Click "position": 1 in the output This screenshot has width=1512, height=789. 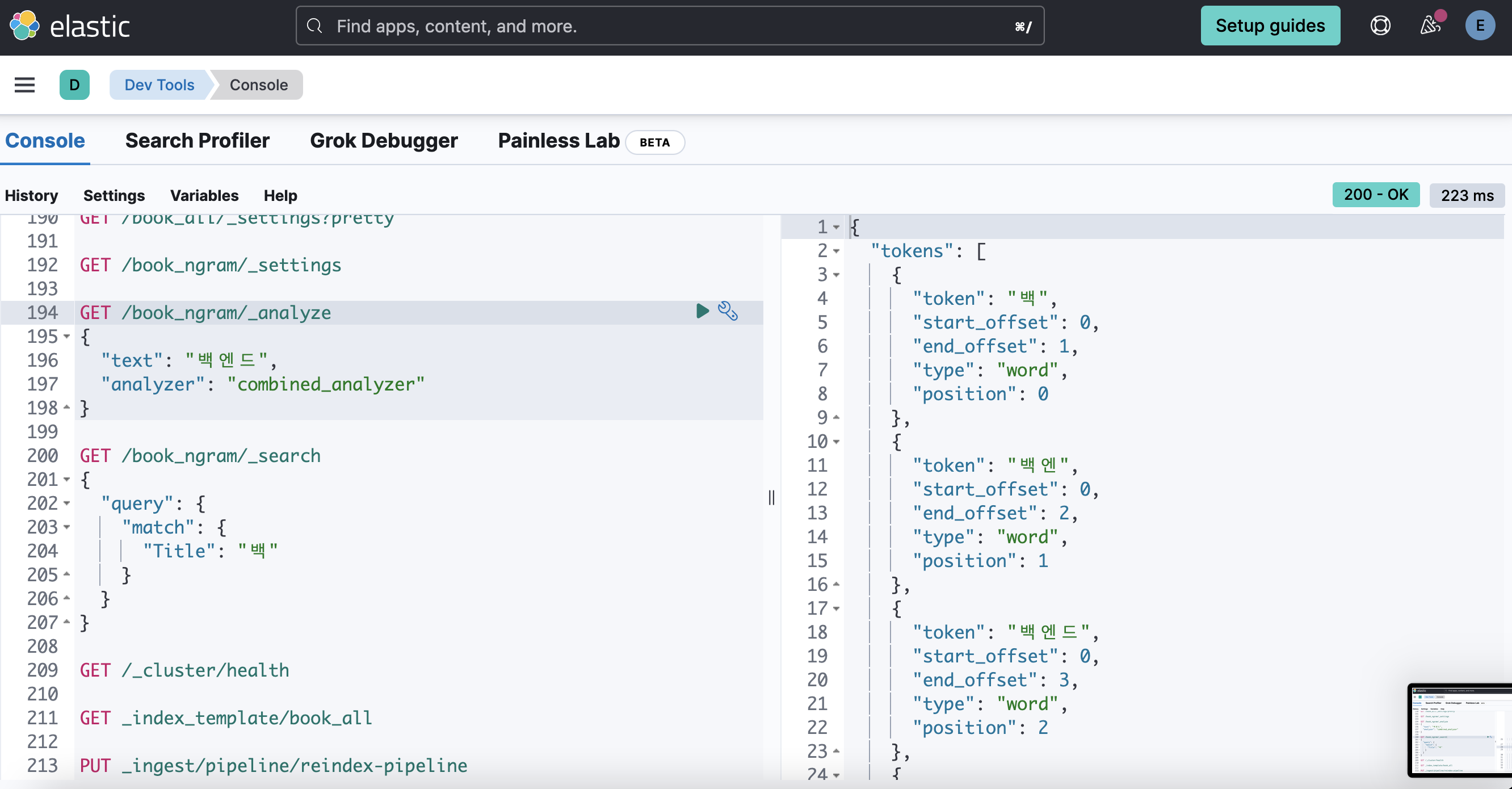point(980,561)
